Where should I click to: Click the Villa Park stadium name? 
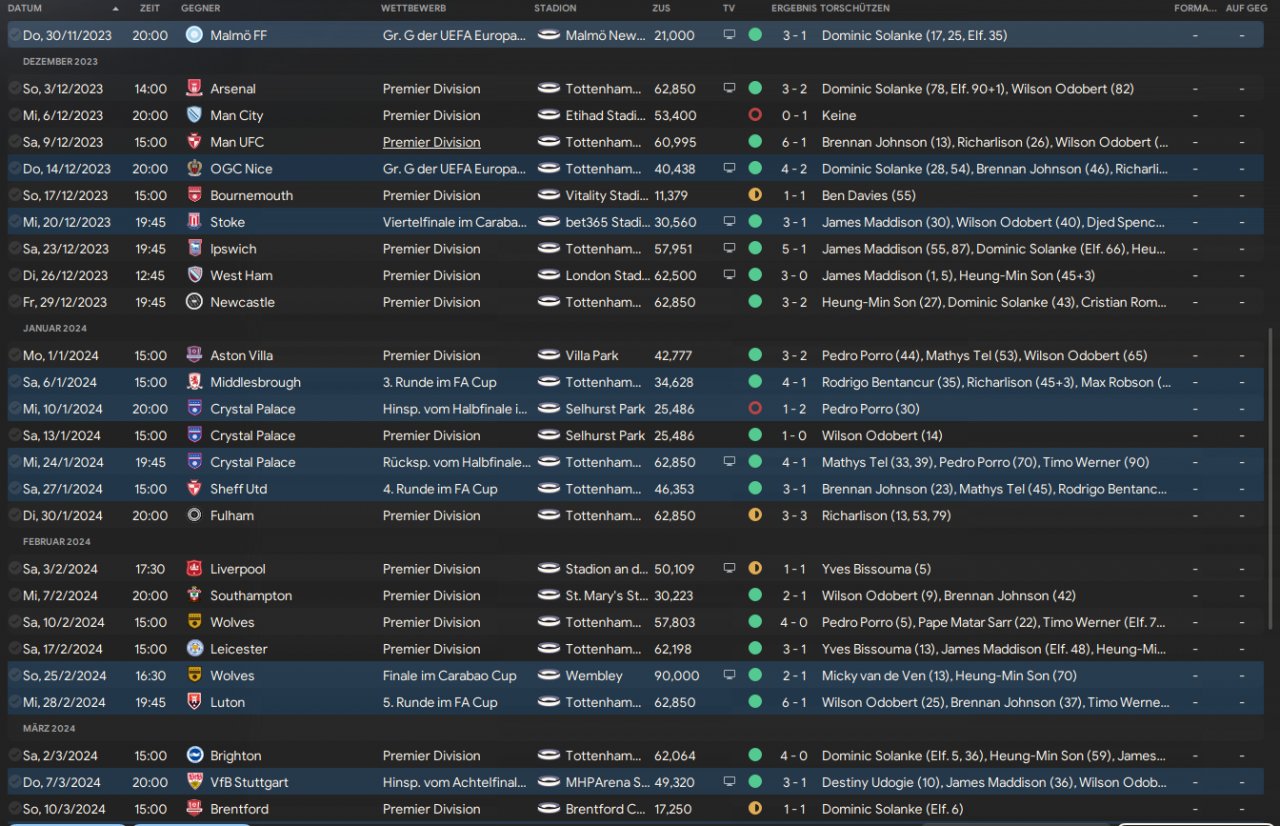pos(592,355)
